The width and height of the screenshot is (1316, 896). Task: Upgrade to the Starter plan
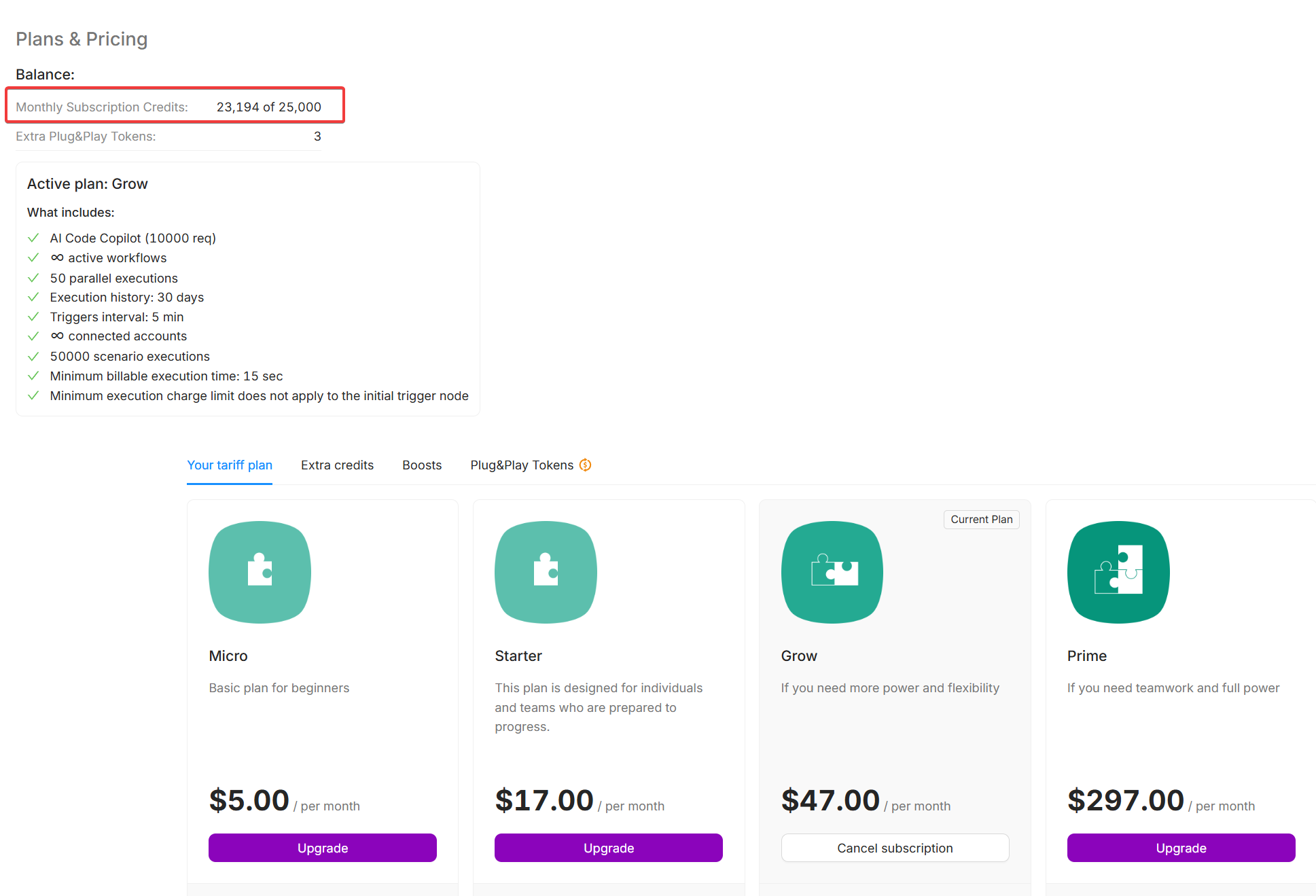pyautogui.click(x=609, y=848)
